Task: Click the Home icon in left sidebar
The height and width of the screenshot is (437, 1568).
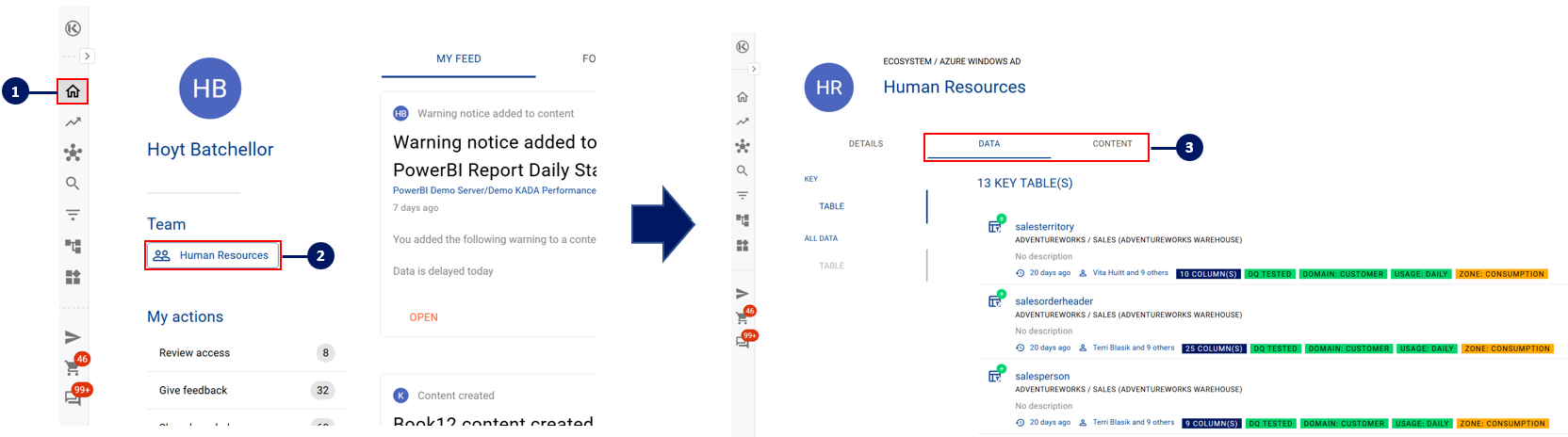Action: point(73,91)
